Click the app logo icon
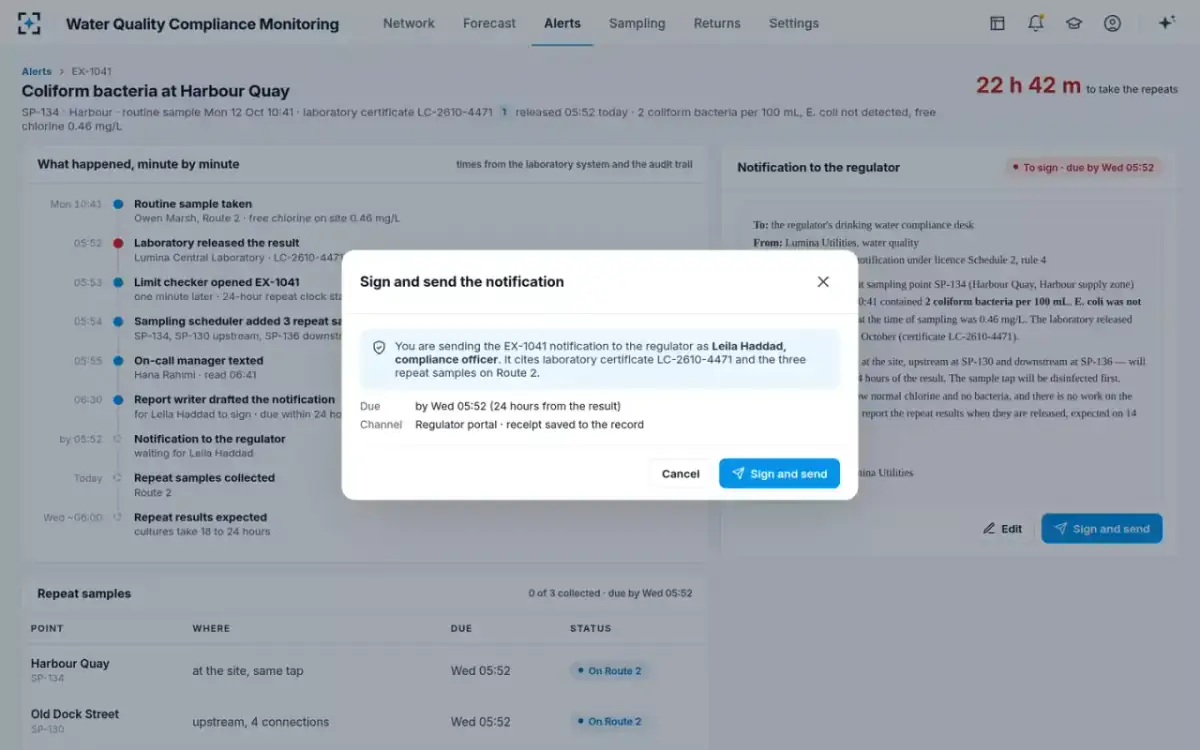 click(30, 23)
